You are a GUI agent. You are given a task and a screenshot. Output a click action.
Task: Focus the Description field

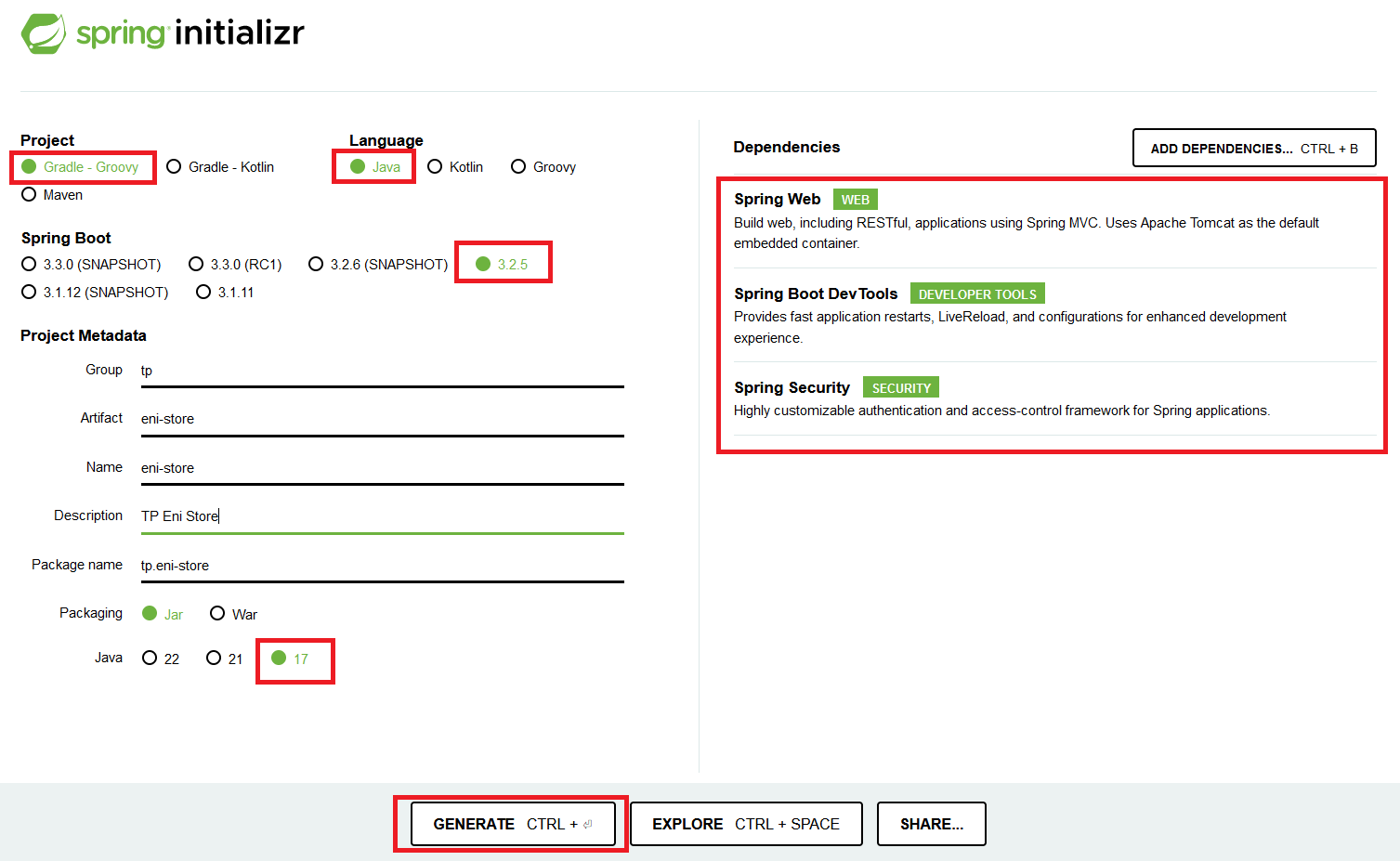tap(381, 516)
